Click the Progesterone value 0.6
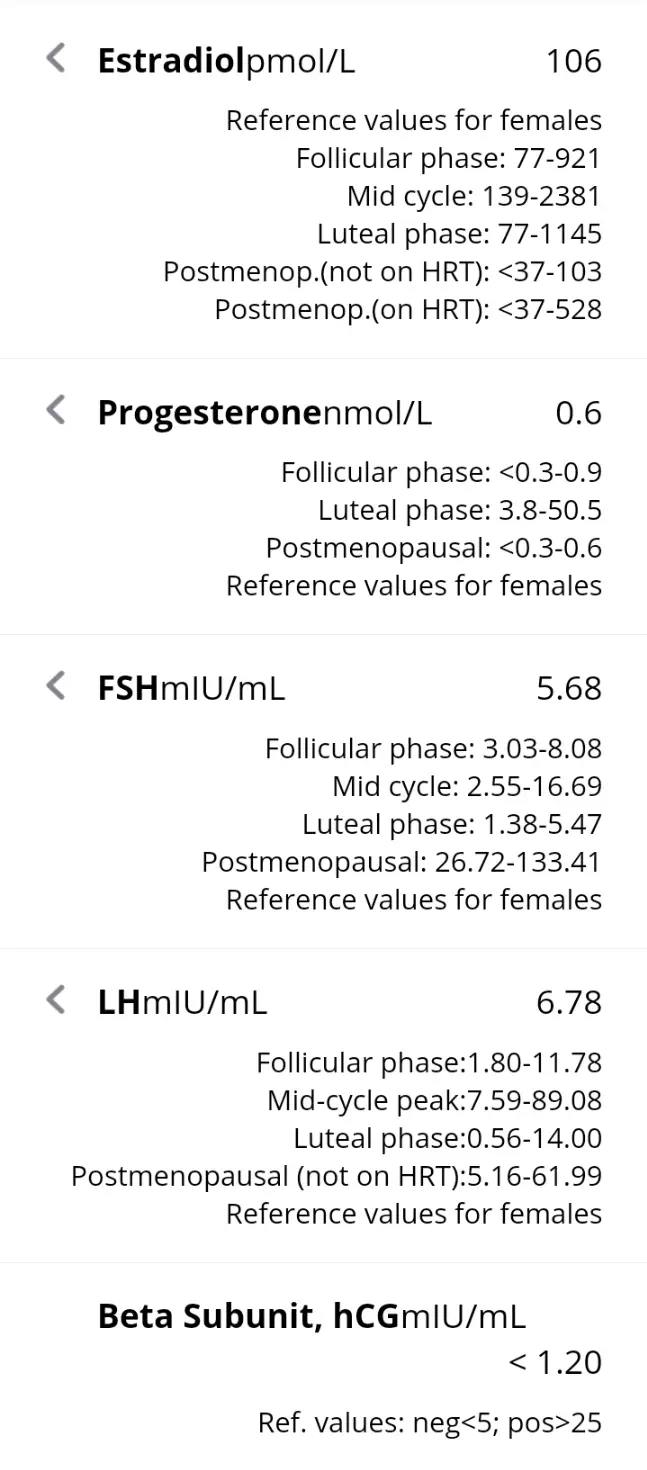Image resolution: width=647 pixels, height=1470 pixels. pyautogui.click(x=578, y=413)
